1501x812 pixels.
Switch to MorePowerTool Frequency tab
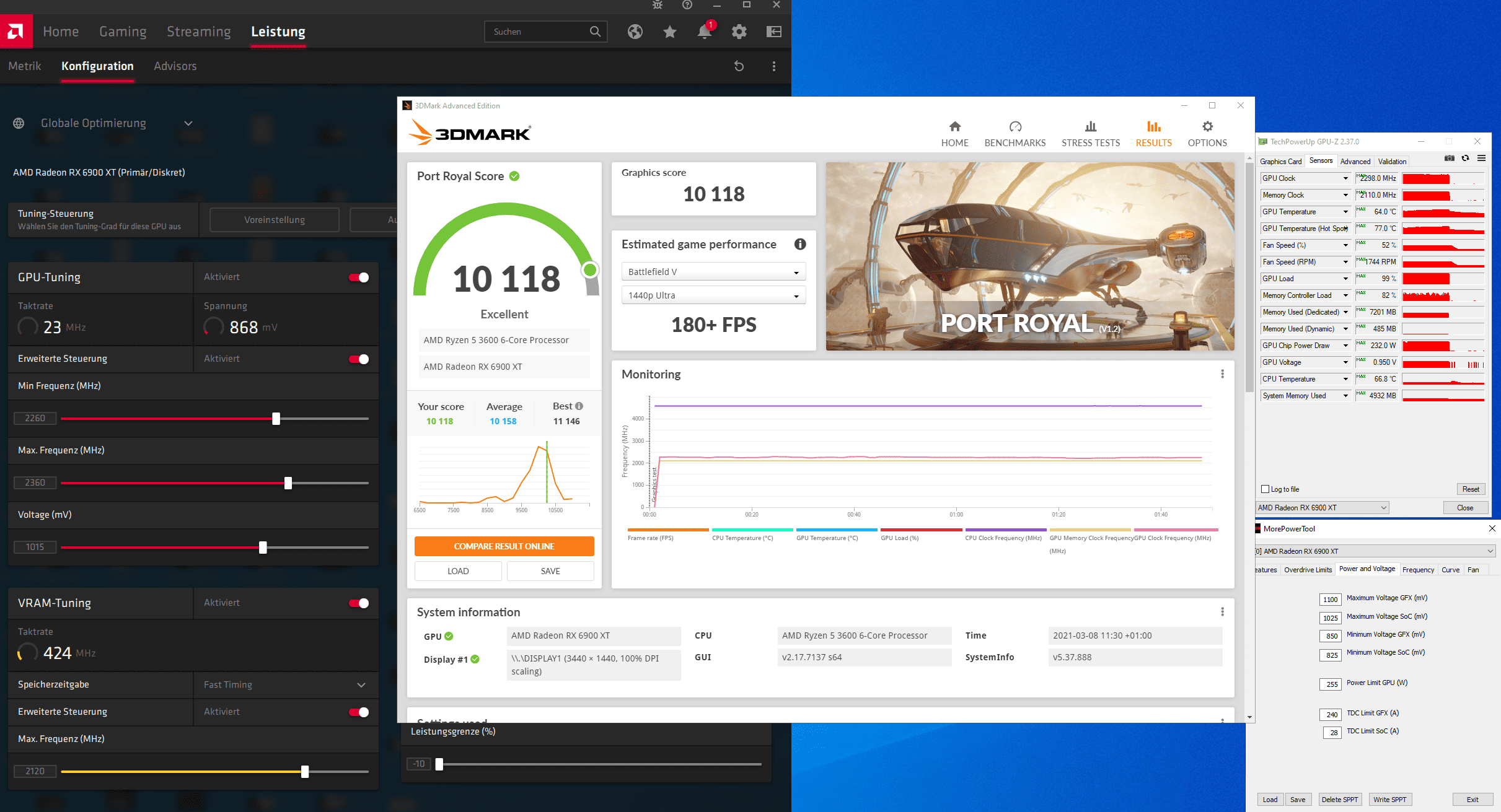coord(1418,570)
